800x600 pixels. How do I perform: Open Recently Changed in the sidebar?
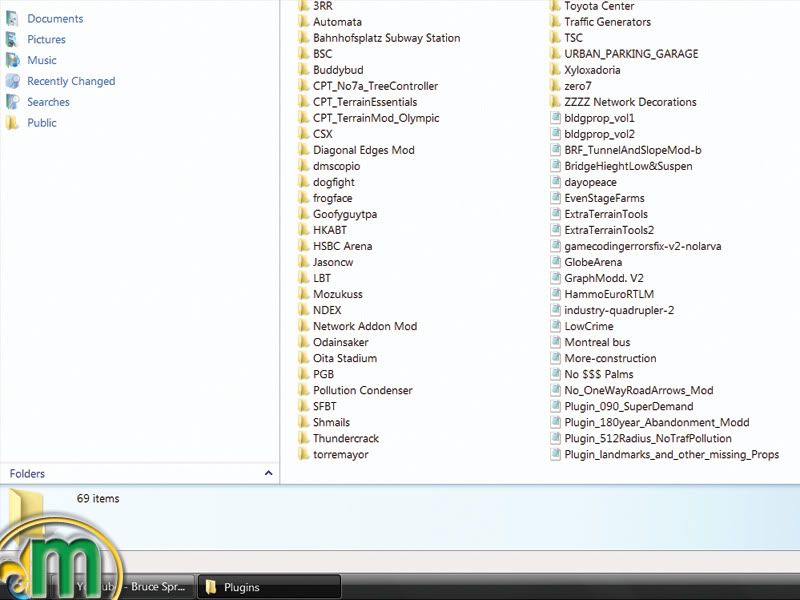click(71, 81)
